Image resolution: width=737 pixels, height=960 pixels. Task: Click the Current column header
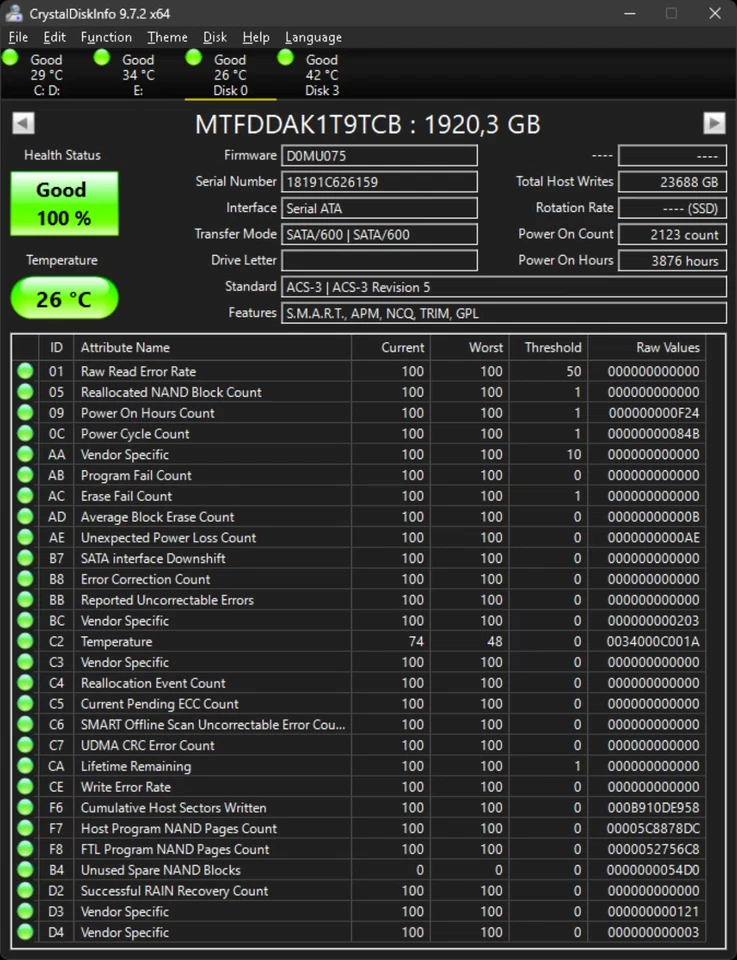[x=391, y=347]
